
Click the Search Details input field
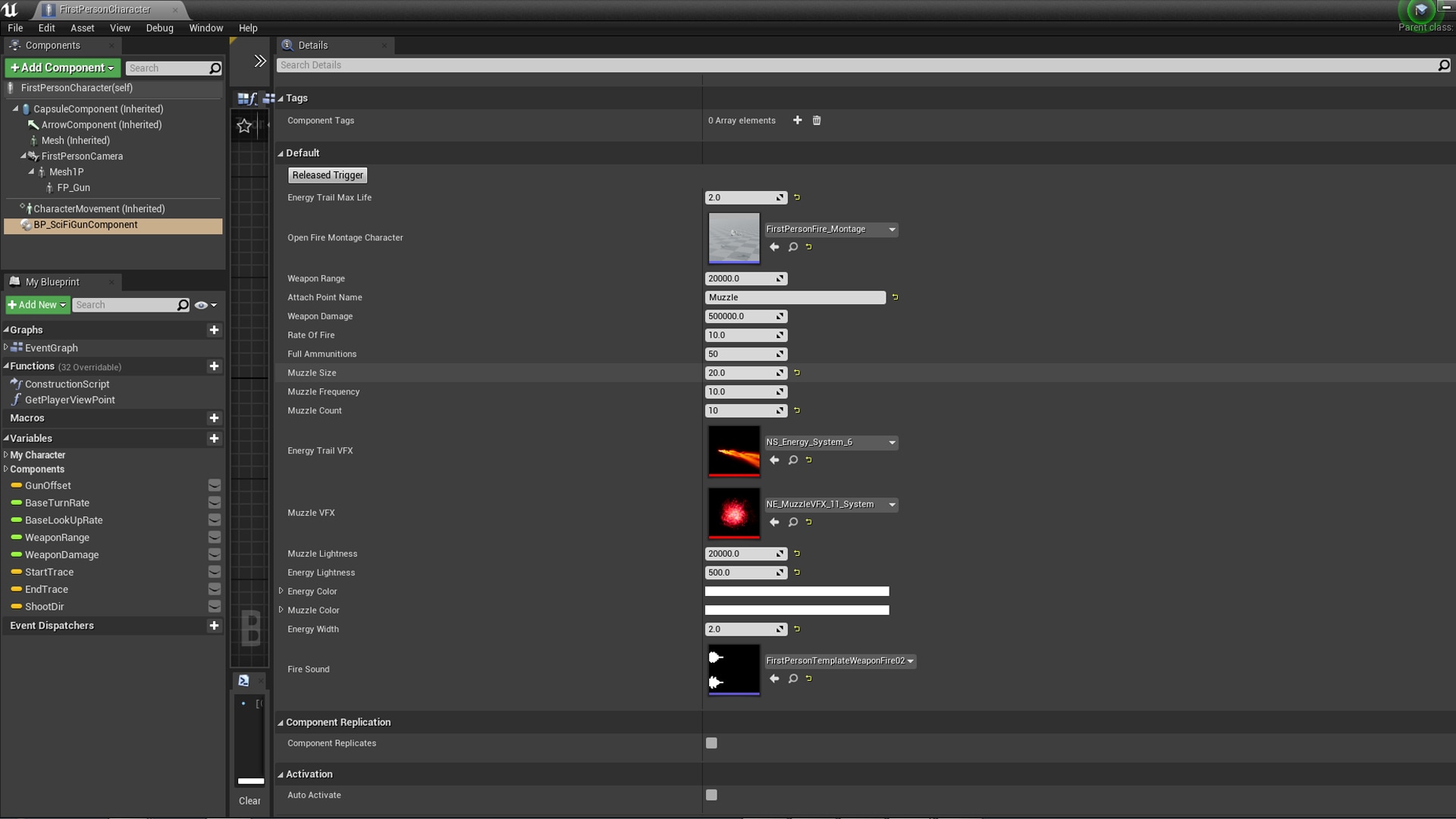point(857,65)
